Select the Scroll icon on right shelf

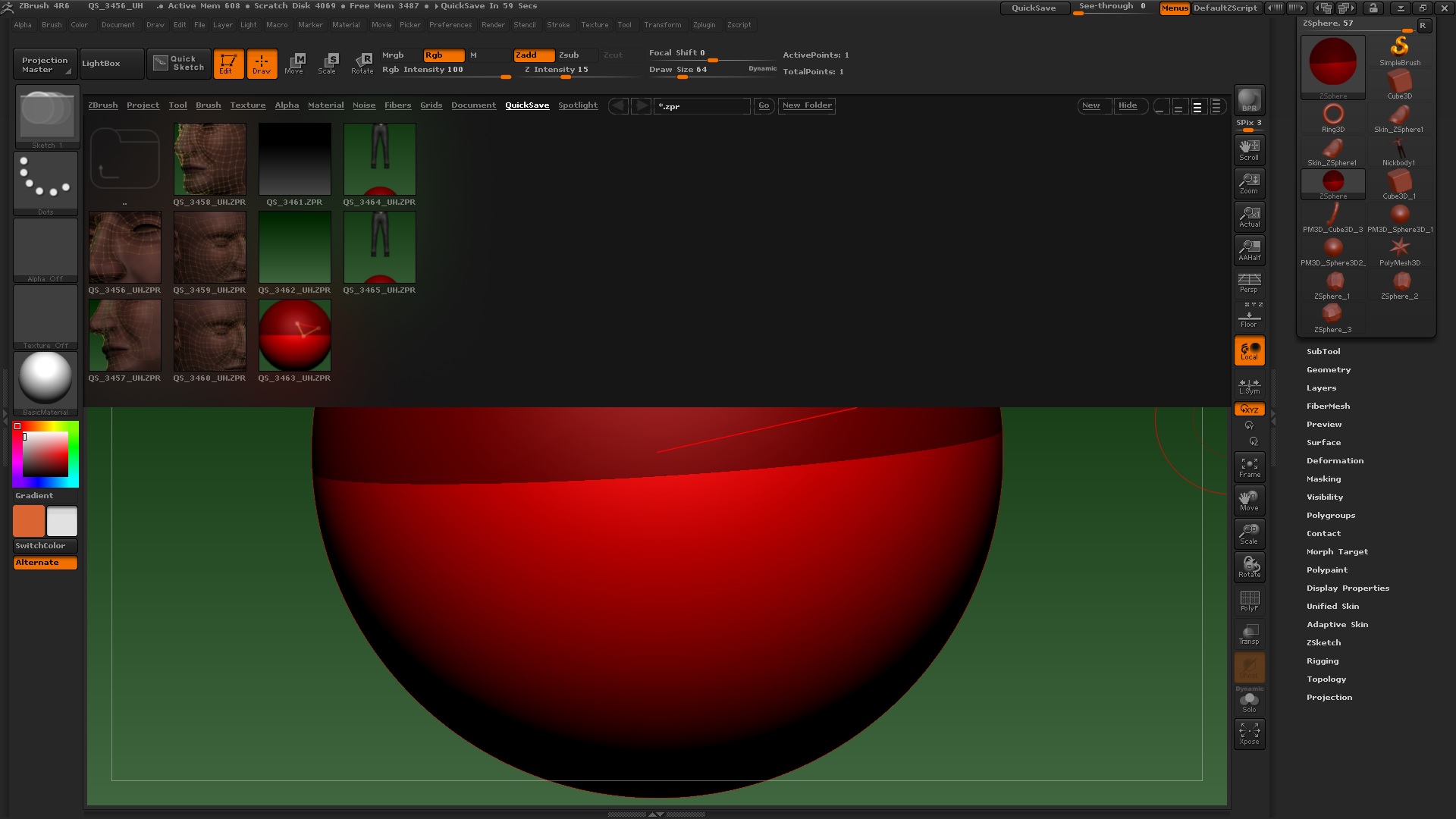tap(1249, 149)
